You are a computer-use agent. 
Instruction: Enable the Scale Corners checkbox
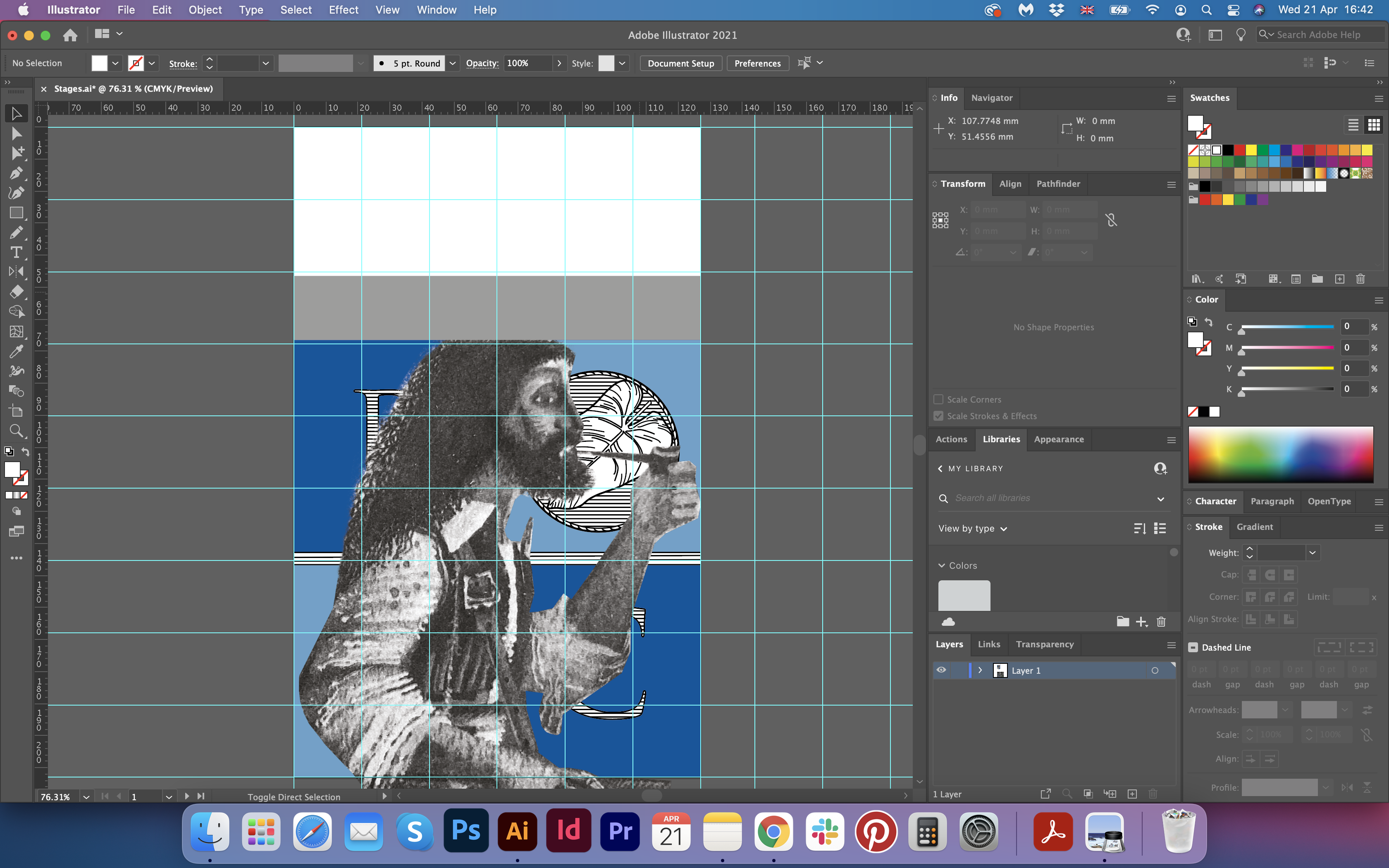[x=938, y=400]
